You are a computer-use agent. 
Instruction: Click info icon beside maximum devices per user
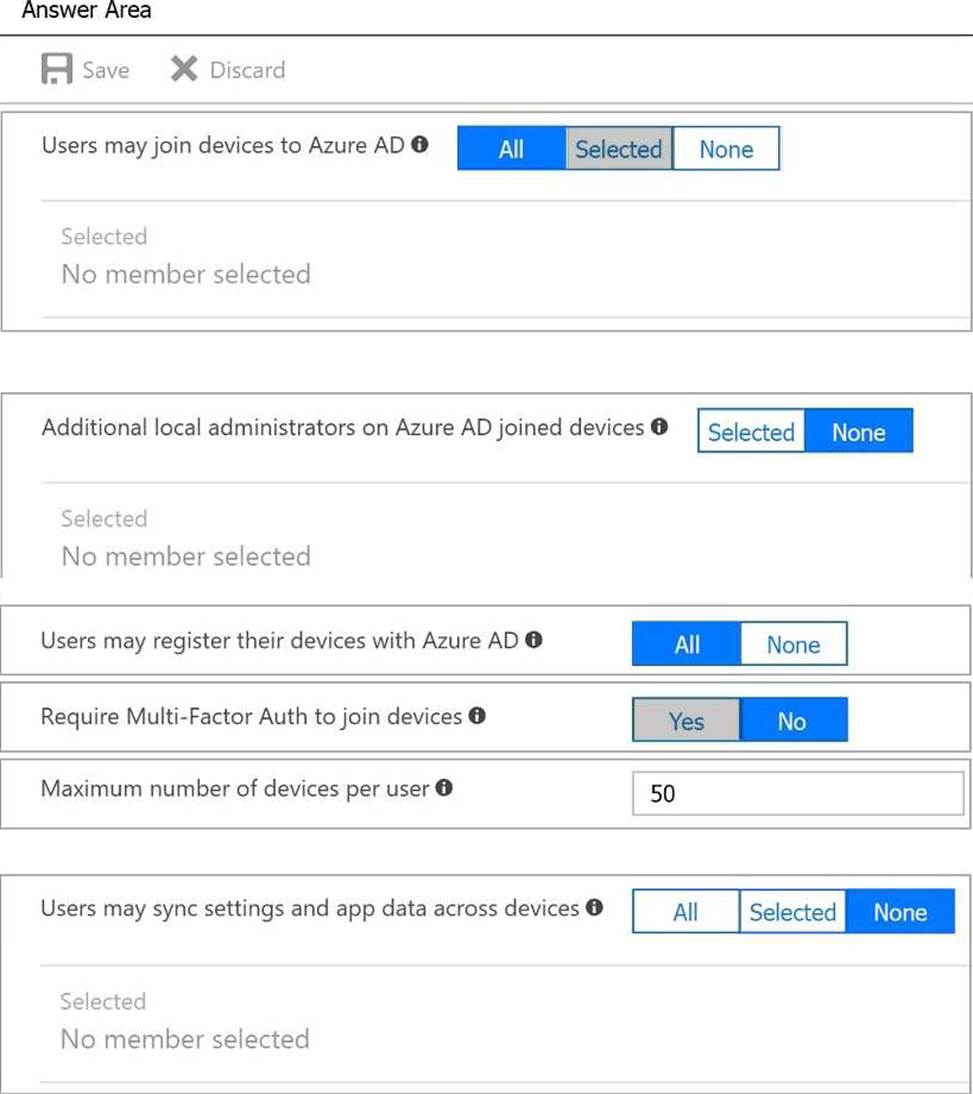(444, 788)
